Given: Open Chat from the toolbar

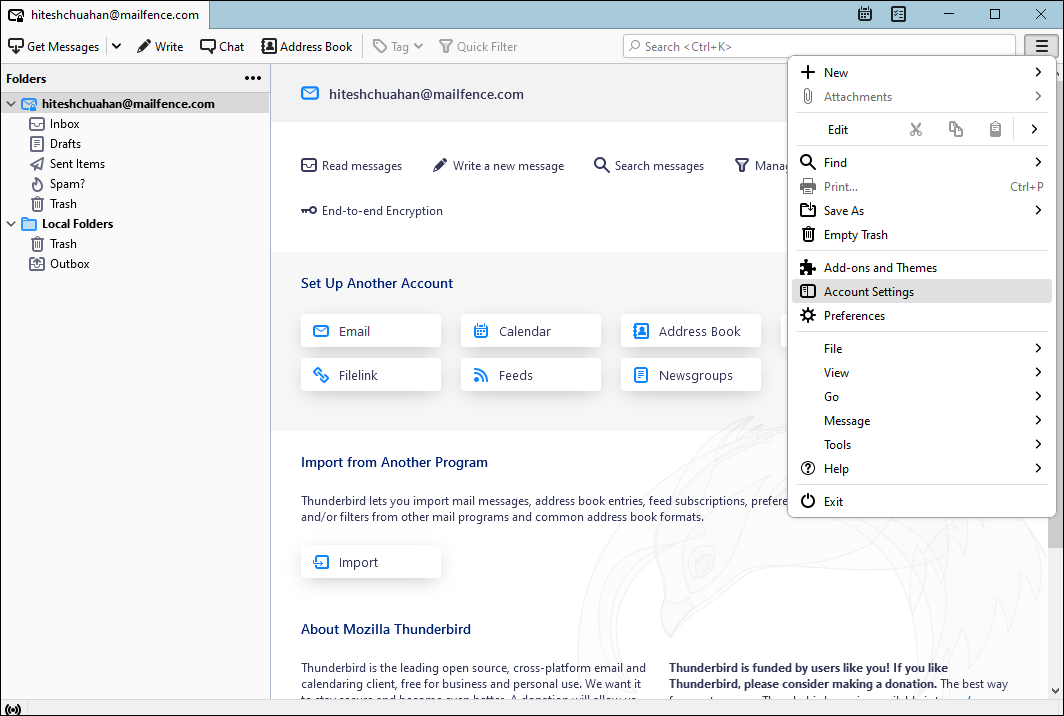Looking at the screenshot, I should (222, 46).
